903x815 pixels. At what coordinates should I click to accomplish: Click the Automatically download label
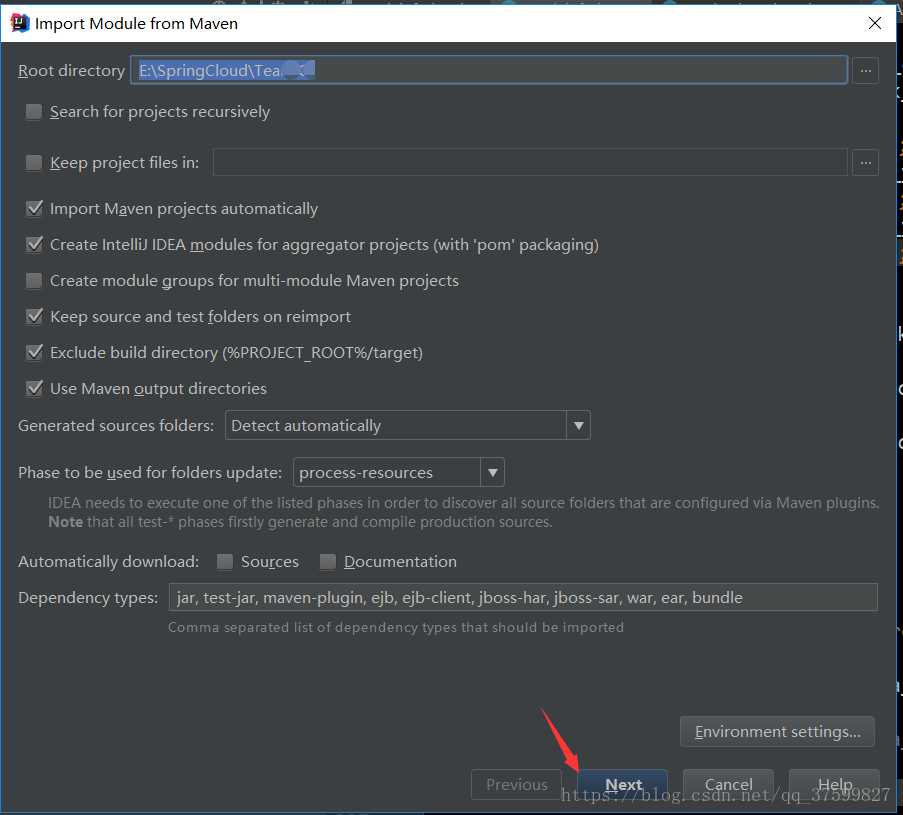pos(108,562)
